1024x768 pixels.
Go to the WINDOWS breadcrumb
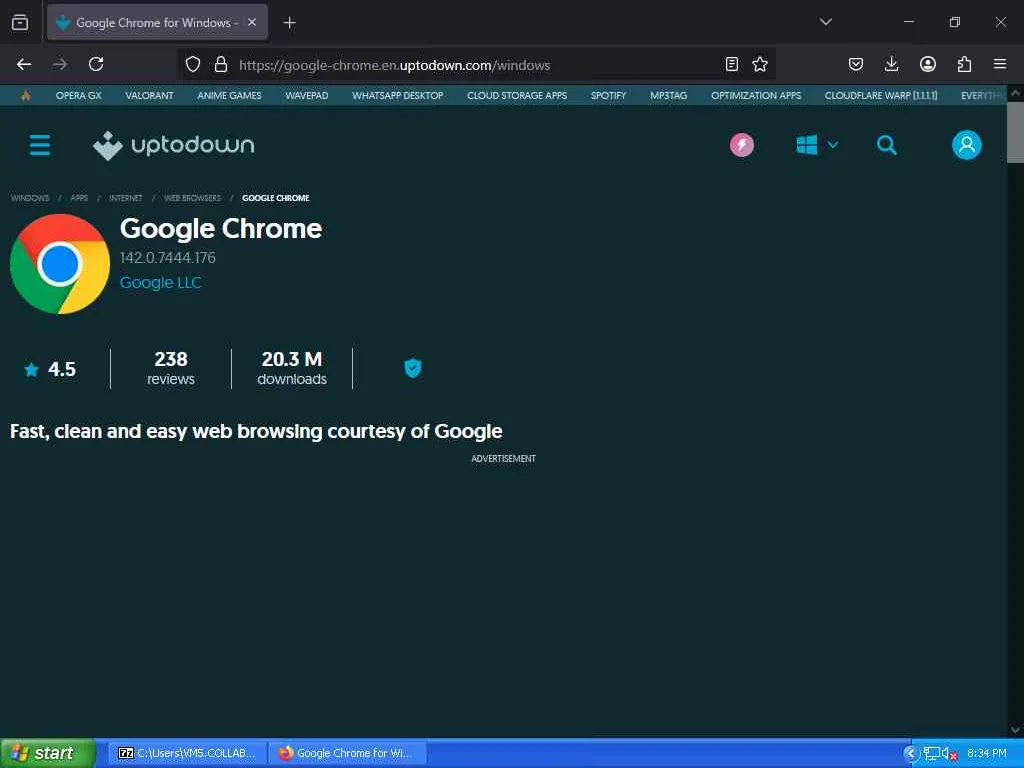click(30, 198)
